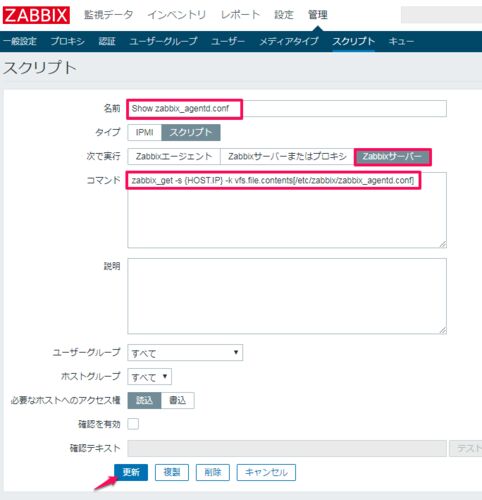Grab the 説明 textarea resize handle
Image resolution: width=482 pixels, height=500 pixels.
click(443, 330)
